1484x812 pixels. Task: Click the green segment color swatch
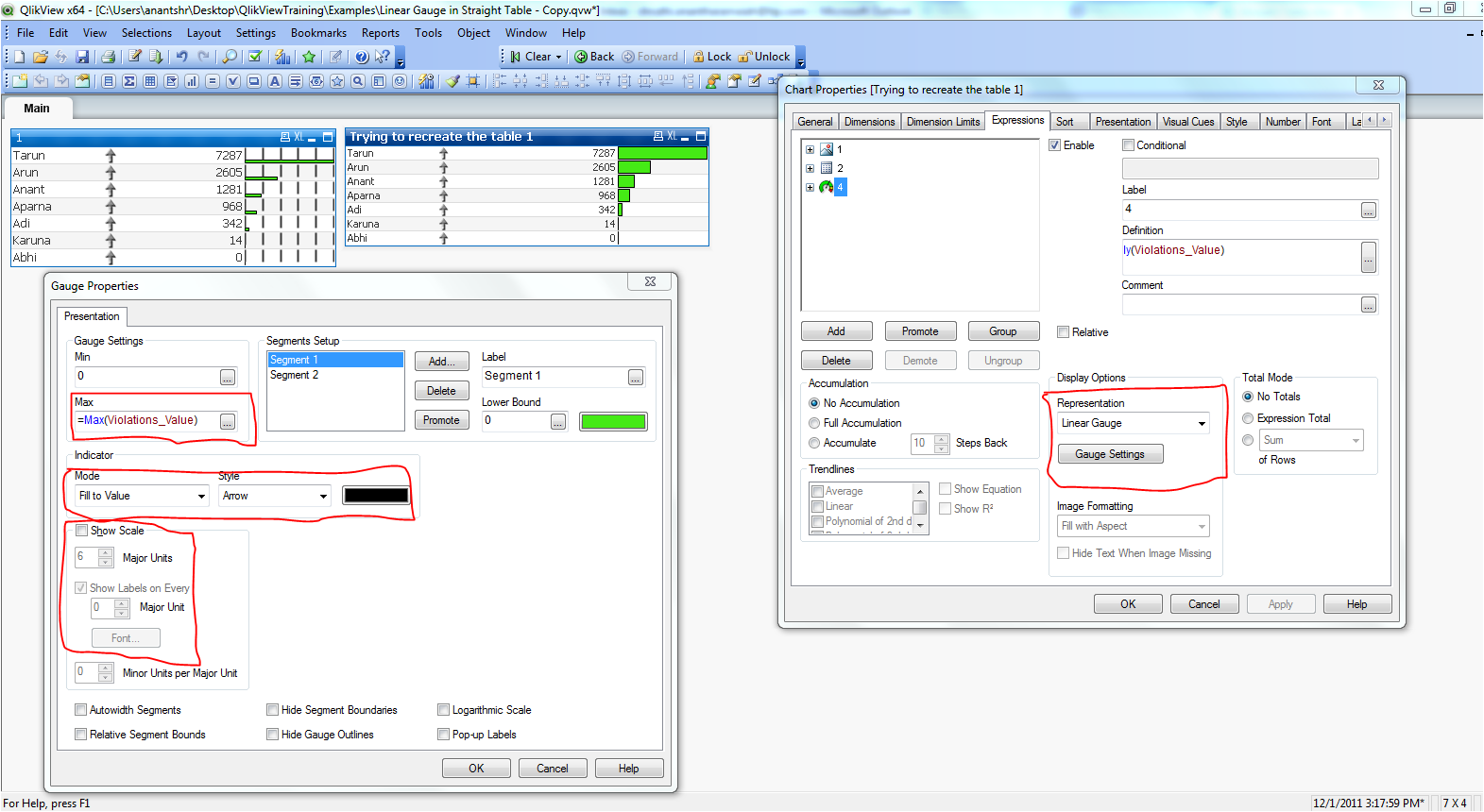[x=614, y=422]
